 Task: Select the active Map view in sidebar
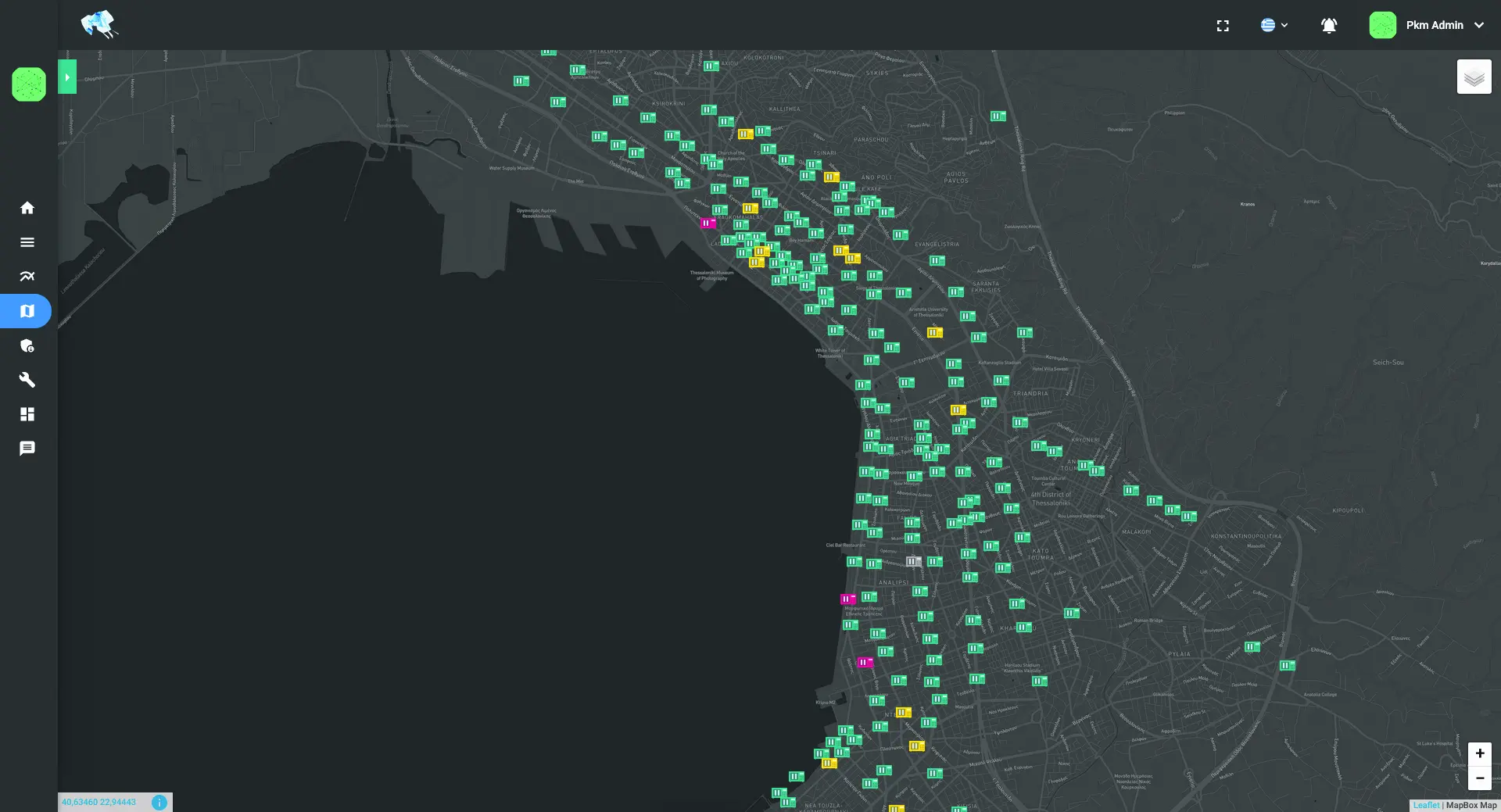coord(27,311)
